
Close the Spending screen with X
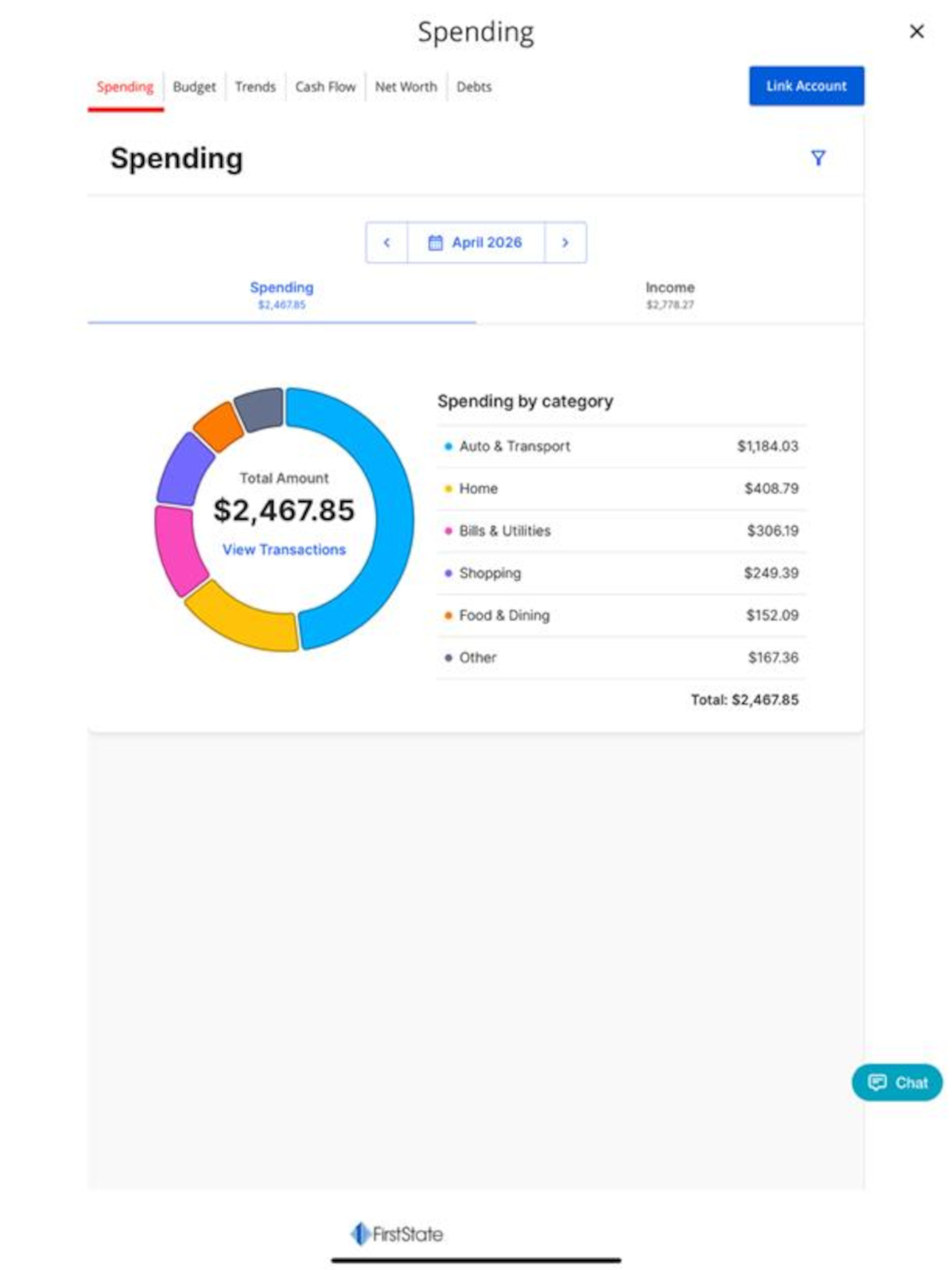[916, 31]
